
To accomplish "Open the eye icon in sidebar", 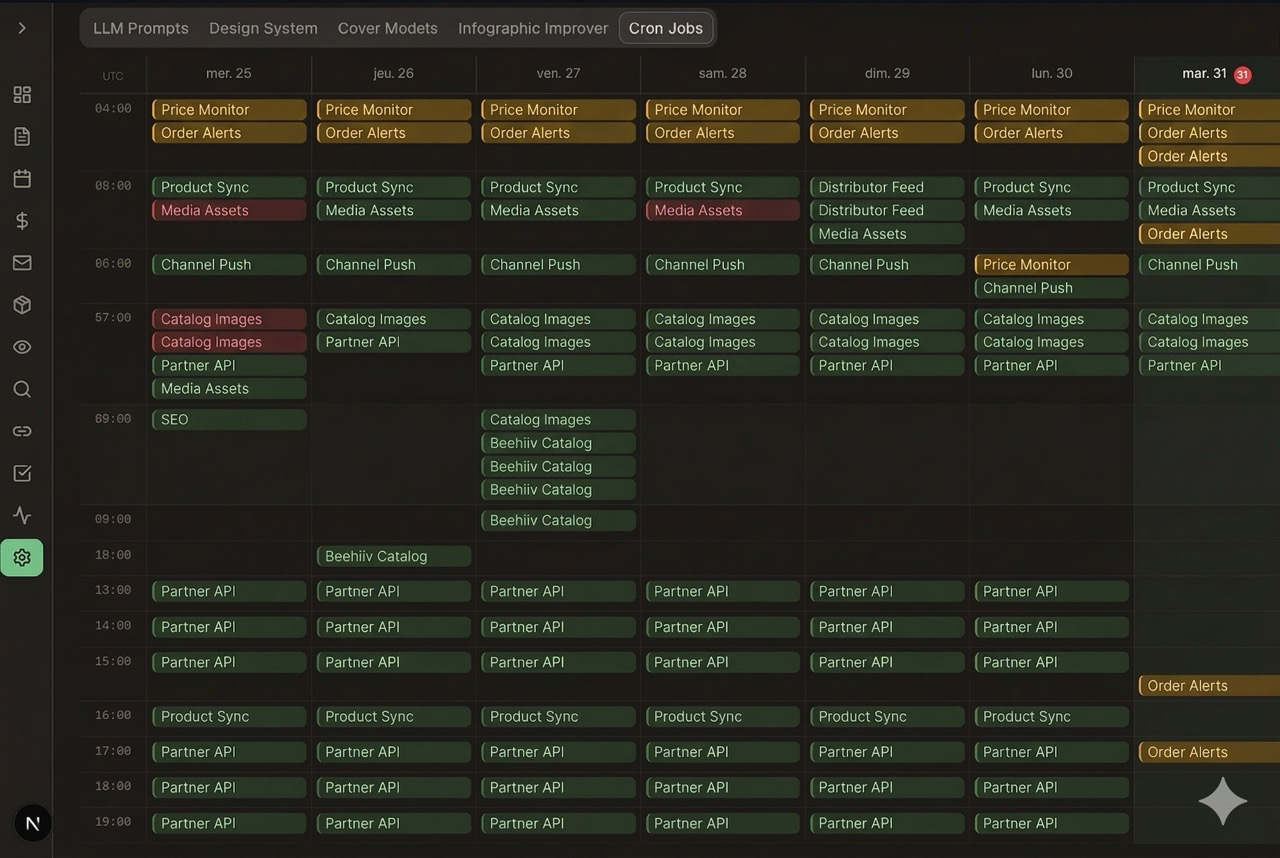I will [22, 347].
